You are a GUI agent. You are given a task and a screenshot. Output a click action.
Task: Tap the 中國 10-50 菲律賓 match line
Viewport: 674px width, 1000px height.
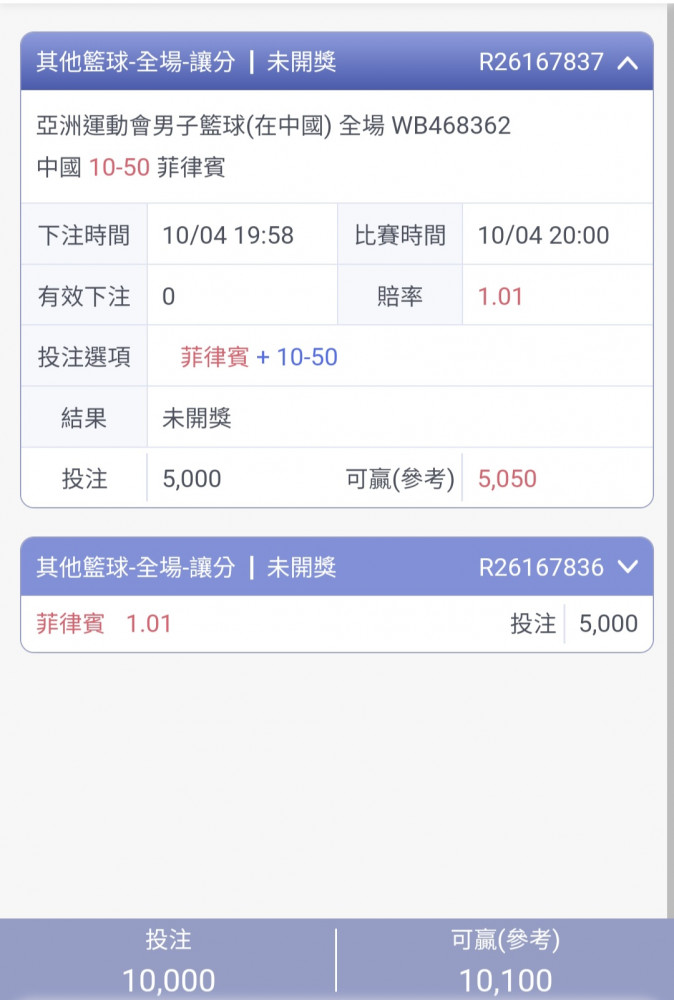pyautogui.click(x=131, y=167)
